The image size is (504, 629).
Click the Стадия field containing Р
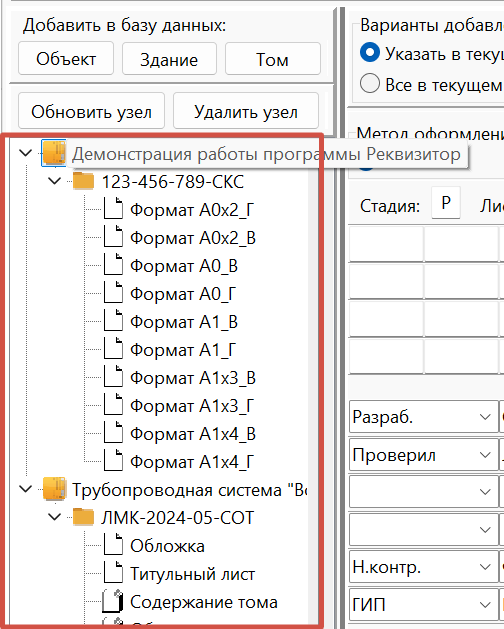[x=445, y=203]
